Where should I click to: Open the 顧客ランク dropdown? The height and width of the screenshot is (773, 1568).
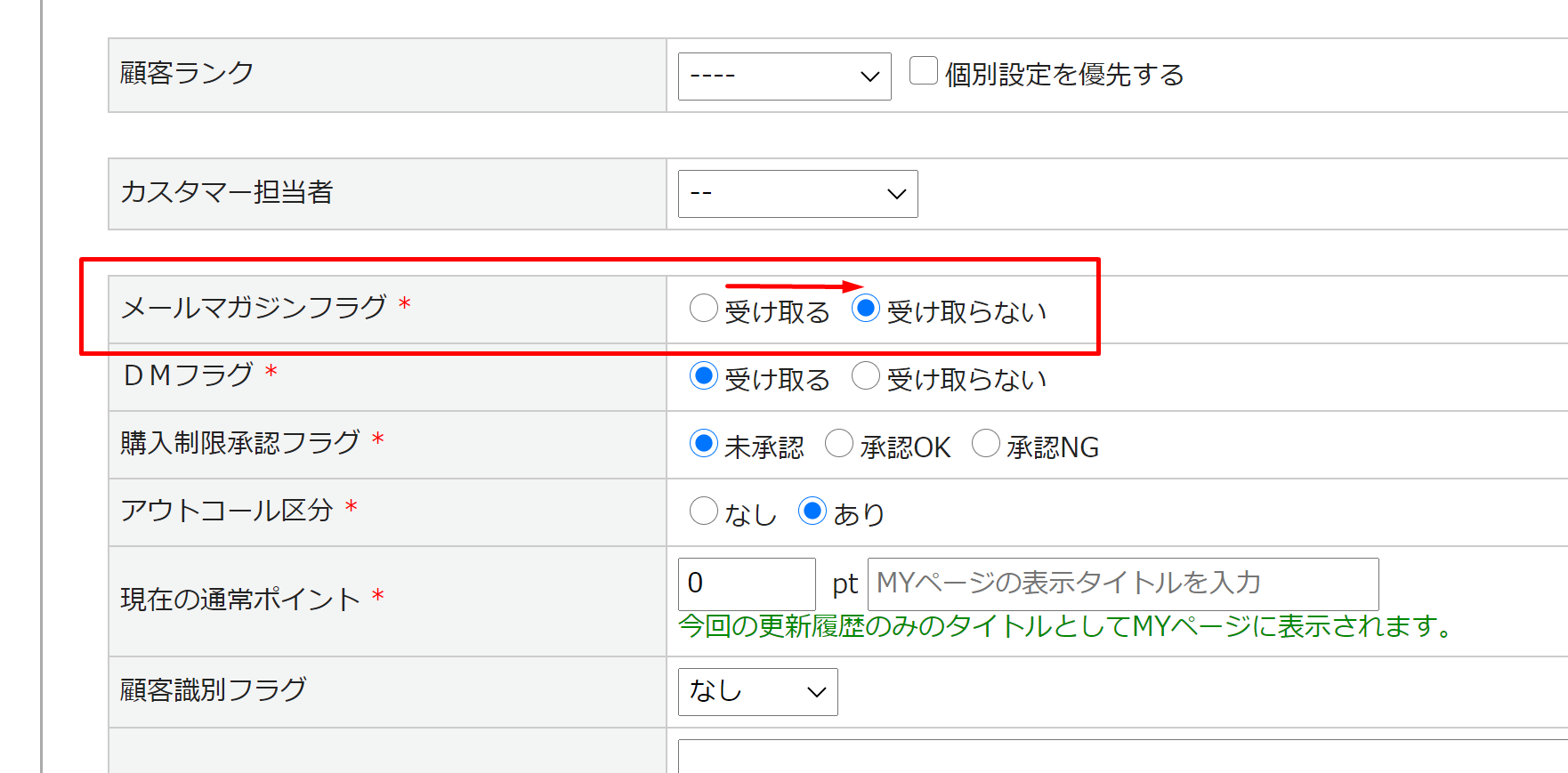784,76
